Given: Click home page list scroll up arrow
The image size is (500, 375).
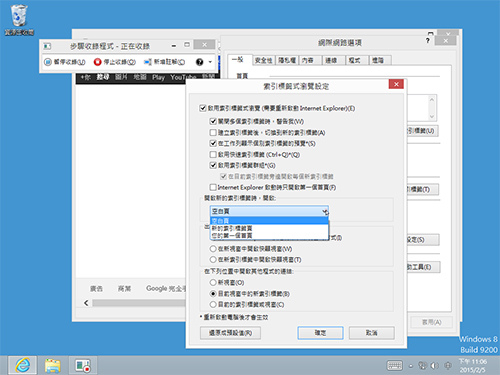Looking at the screenshot, I should coord(432,99).
